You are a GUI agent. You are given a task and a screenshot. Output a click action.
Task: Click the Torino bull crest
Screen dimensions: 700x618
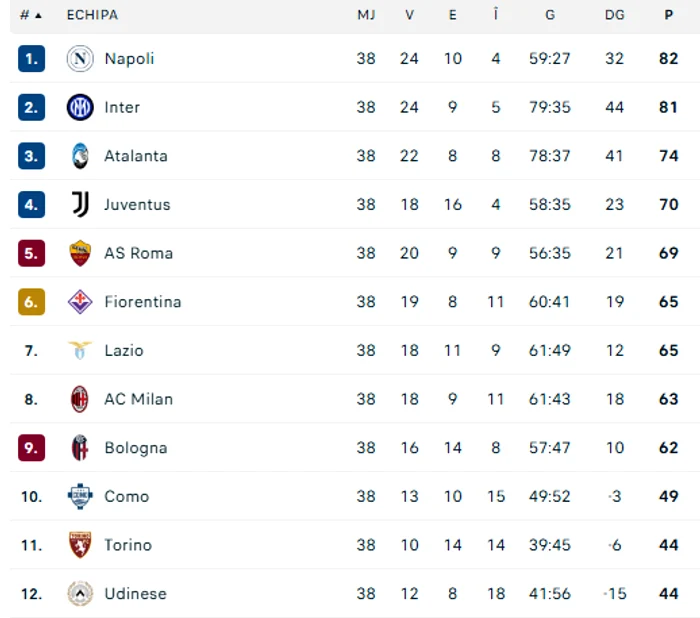click(80, 545)
